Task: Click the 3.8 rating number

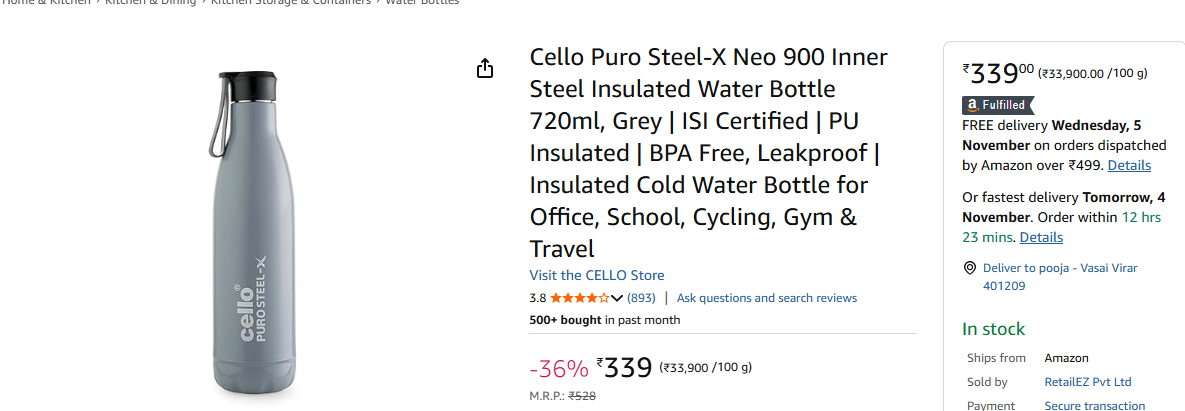Action: pyautogui.click(x=537, y=298)
